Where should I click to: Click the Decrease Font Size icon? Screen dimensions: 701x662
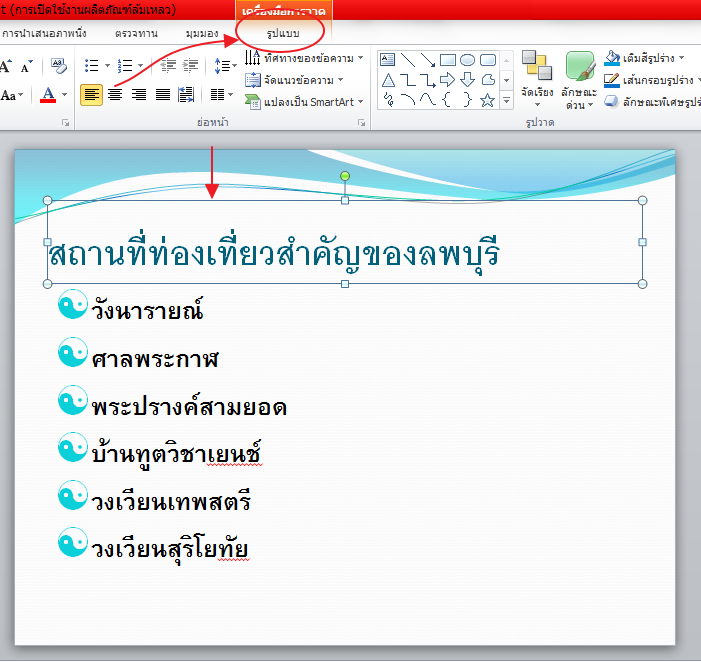click(x=26, y=66)
